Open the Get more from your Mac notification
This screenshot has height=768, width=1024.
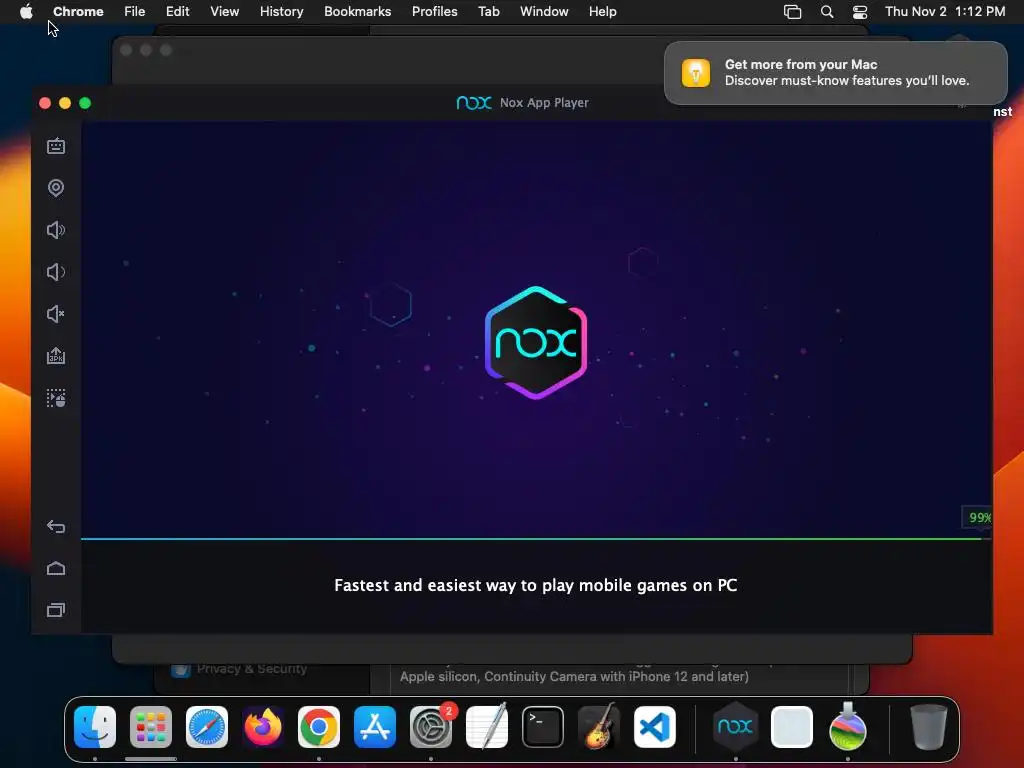point(835,72)
